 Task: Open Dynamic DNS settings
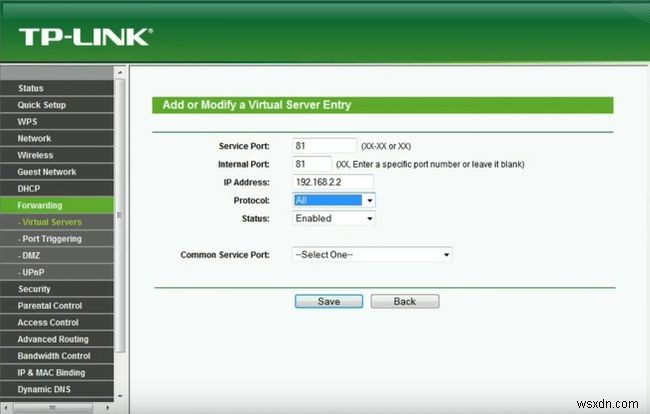[x=57, y=389]
